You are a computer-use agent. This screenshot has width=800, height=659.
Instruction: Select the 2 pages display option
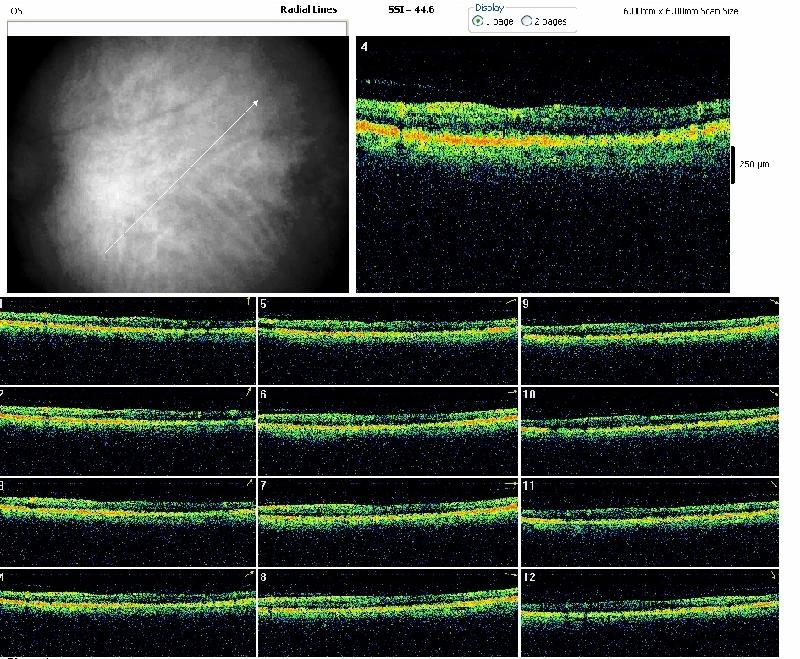point(527,21)
